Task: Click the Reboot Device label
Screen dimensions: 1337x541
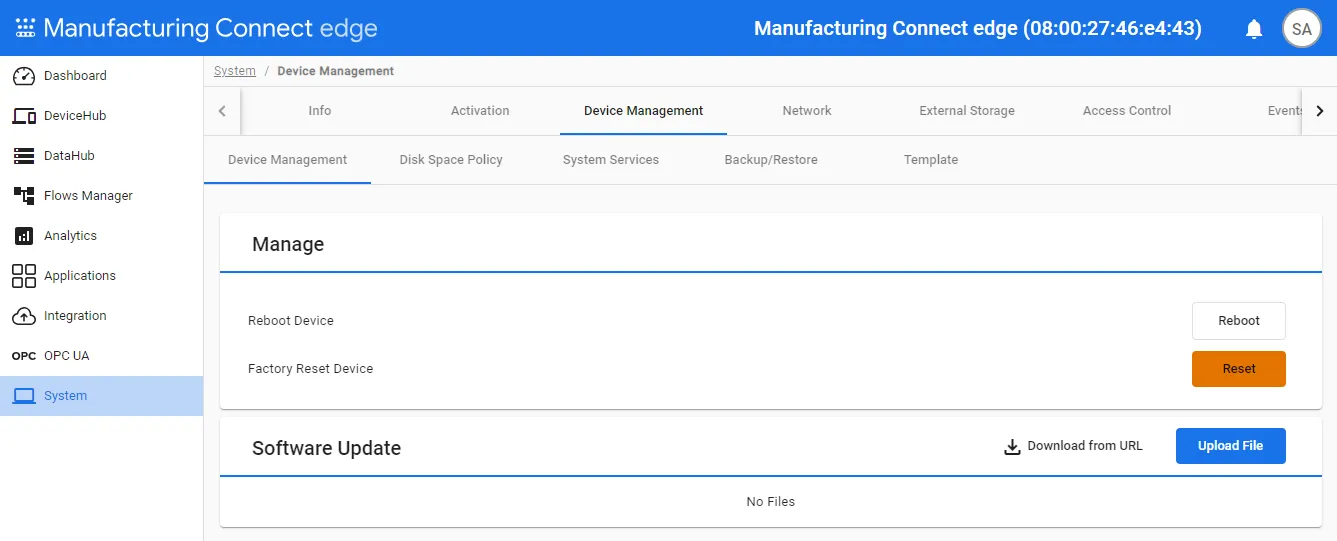Action: [x=291, y=321]
